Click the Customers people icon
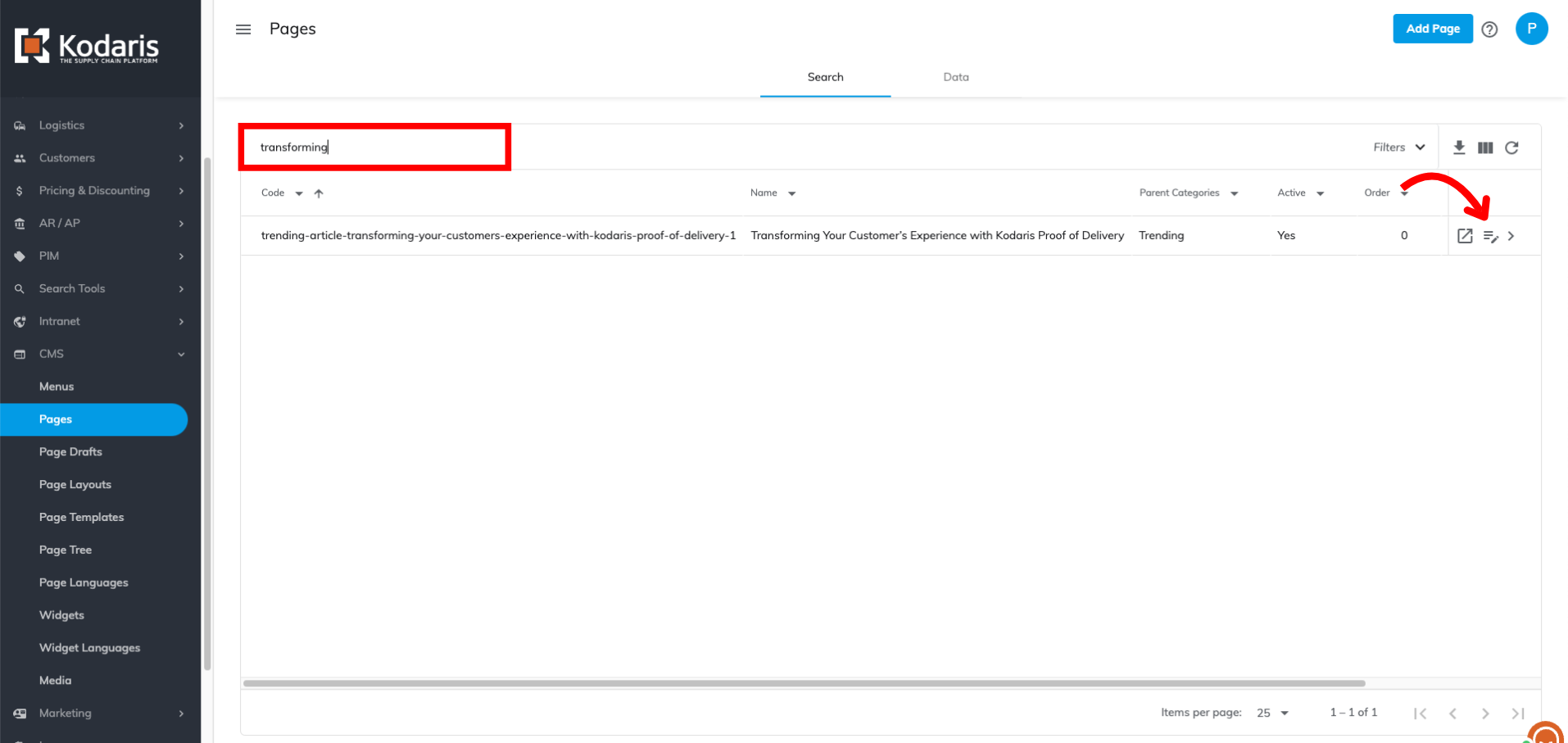The width and height of the screenshot is (1568, 743). coord(20,158)
